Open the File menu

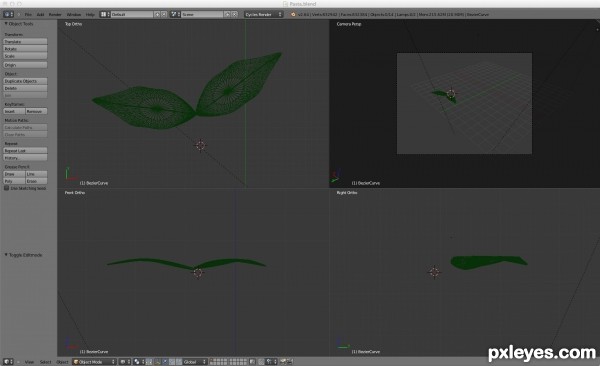pyautogui.click(x=28, y=14)
